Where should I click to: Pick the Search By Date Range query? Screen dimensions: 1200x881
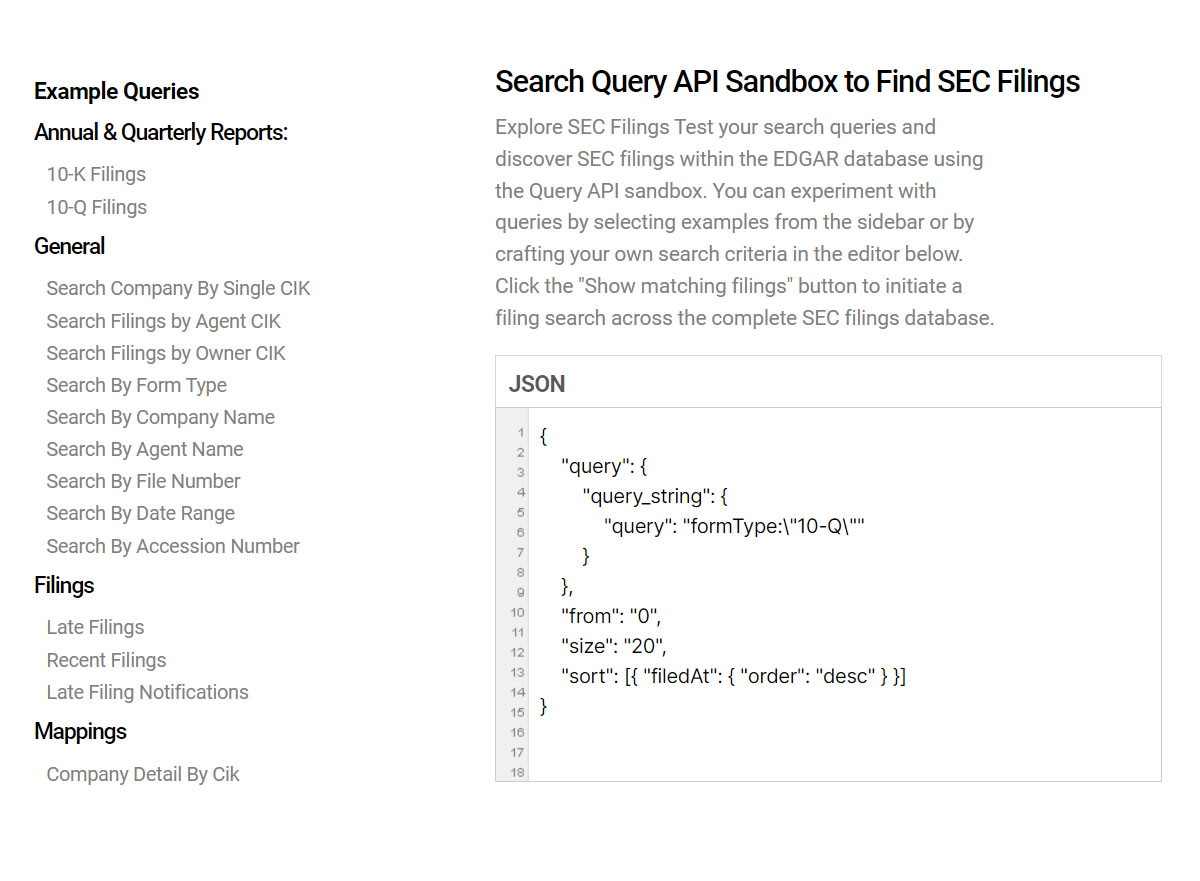point(140,513)
